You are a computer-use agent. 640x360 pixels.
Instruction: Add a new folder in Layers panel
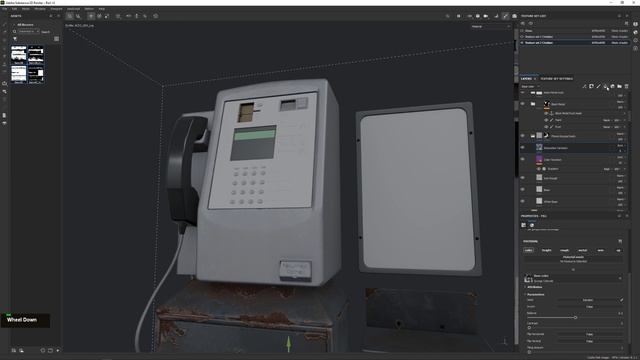point(619,86)
